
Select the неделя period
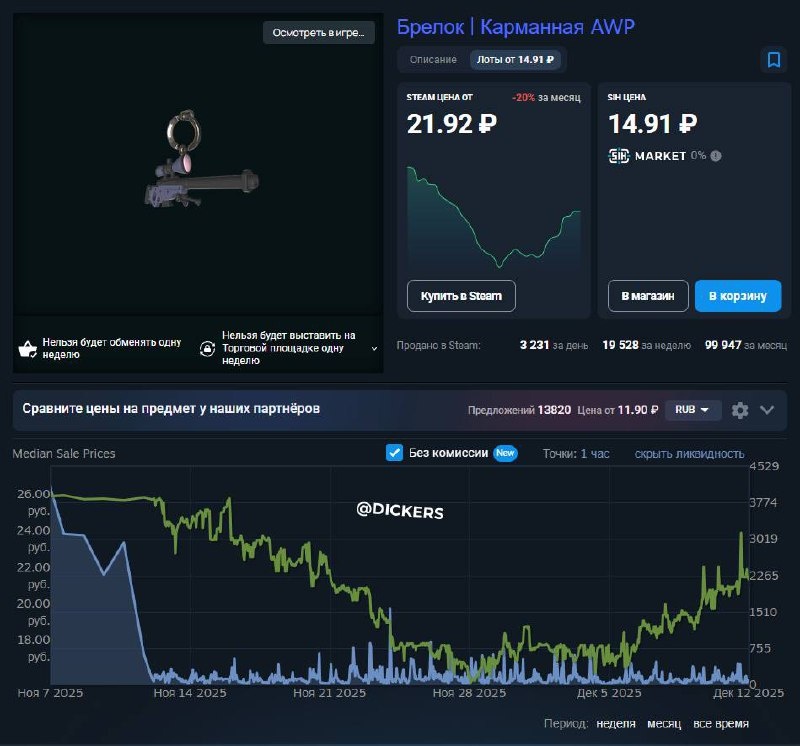[616, 724]
